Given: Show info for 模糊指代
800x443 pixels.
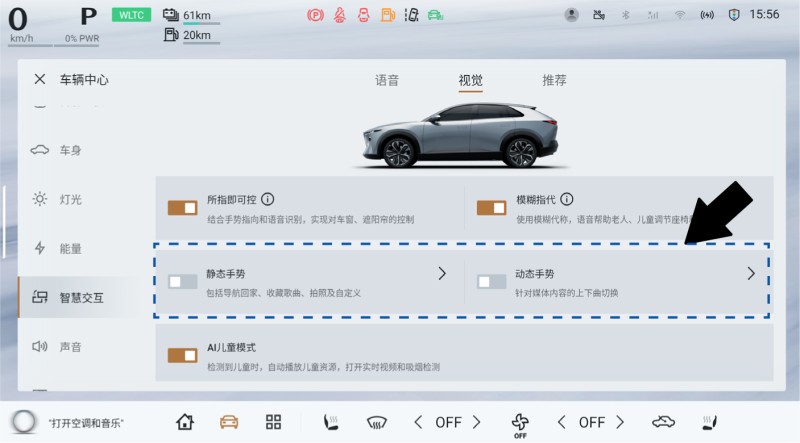Looking at the screenshot, I should (566, 199).
